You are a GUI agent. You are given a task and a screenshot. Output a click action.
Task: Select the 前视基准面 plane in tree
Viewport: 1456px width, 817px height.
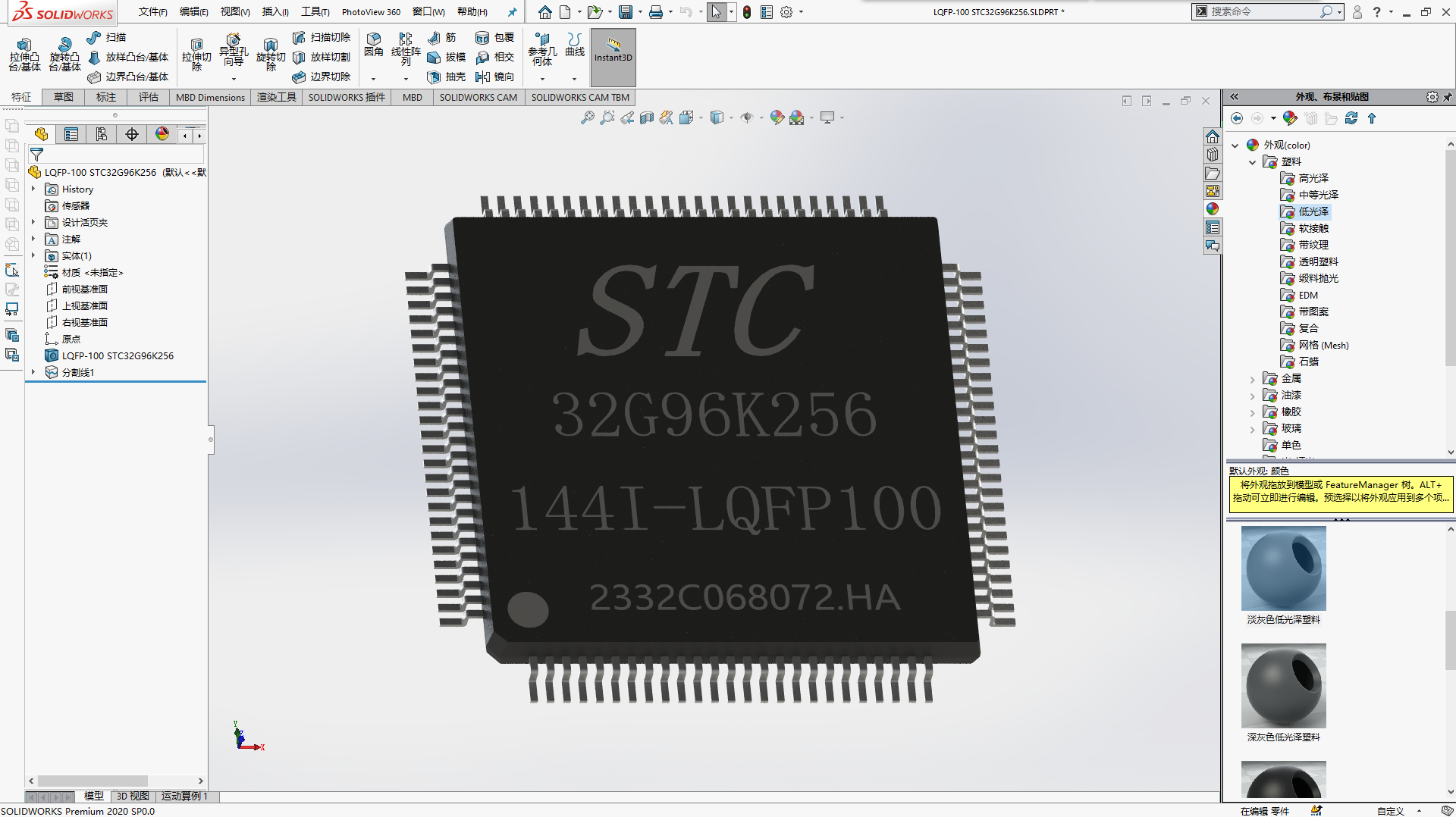coord(77,289)
